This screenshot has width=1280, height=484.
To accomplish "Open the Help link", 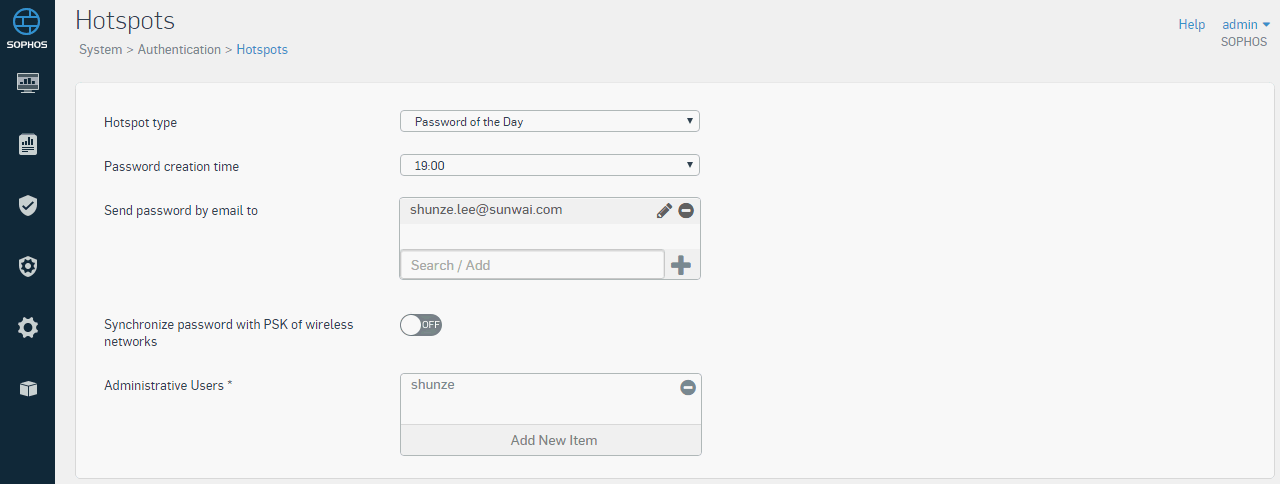I will coord(1192,24).
